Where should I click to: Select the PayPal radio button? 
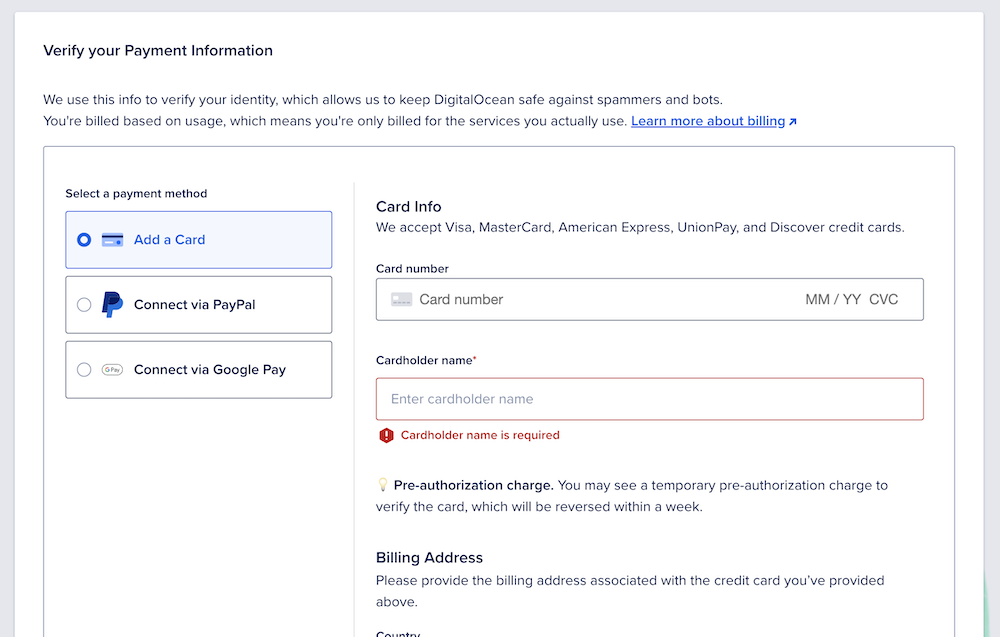[x=84, y=305]
